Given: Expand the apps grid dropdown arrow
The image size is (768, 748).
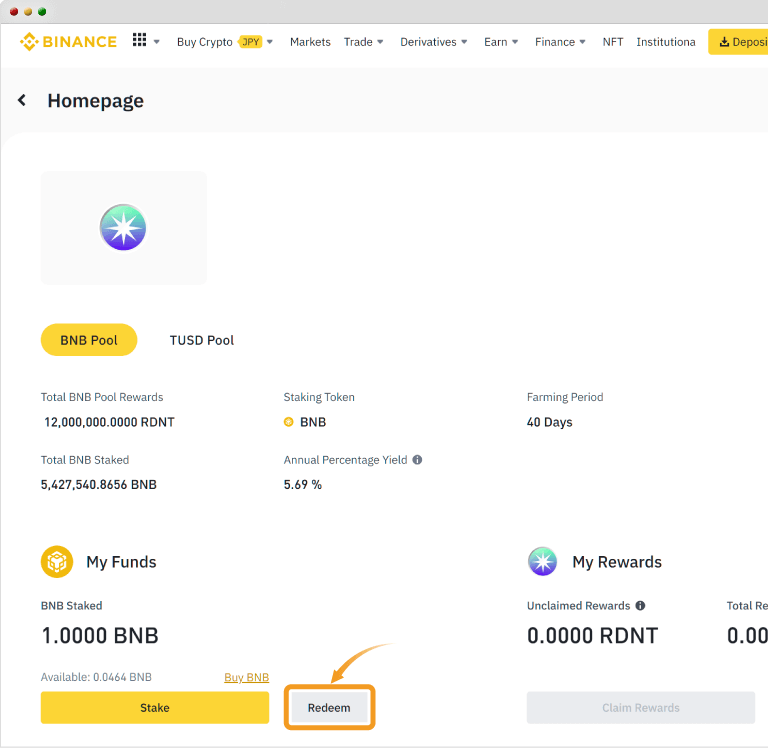Looking at the screenshot, I should [157, 42].
